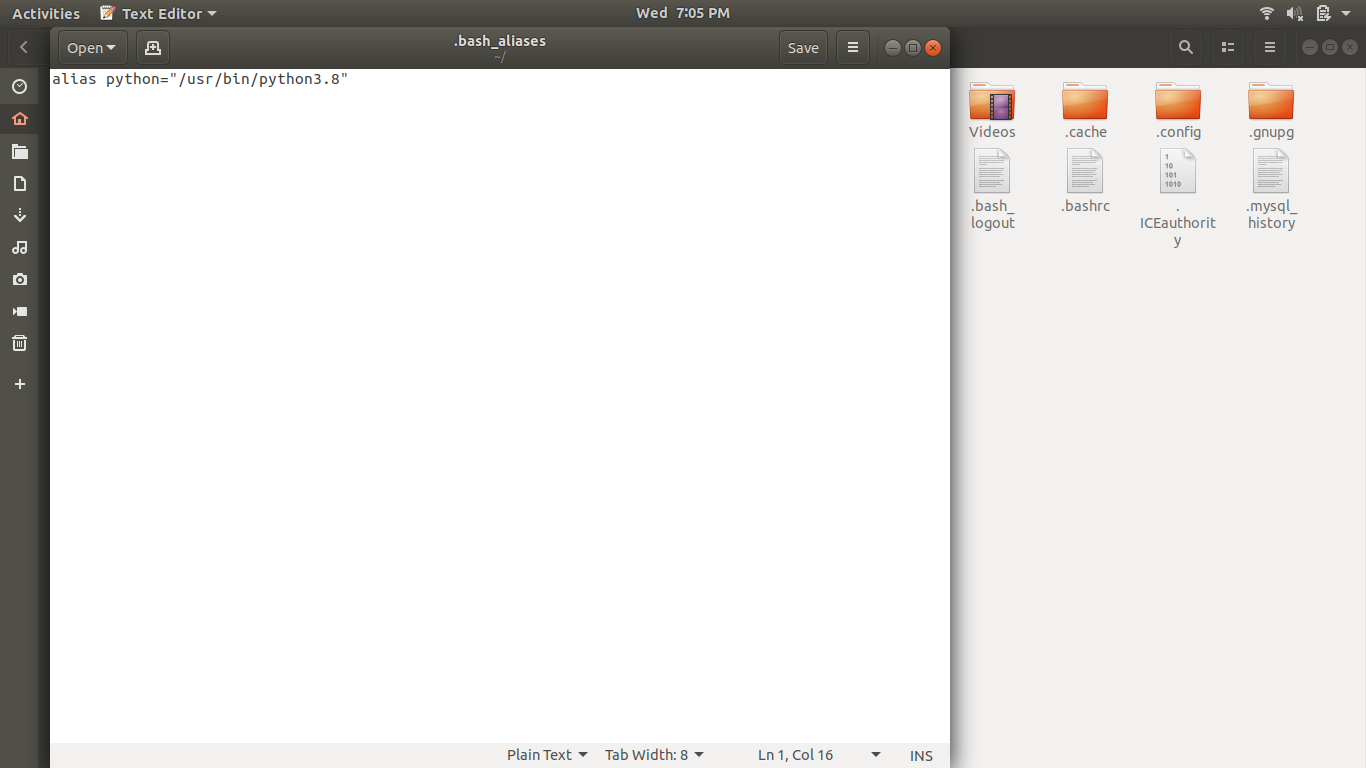Click the new document icon beside Open

tap(152, 48)
